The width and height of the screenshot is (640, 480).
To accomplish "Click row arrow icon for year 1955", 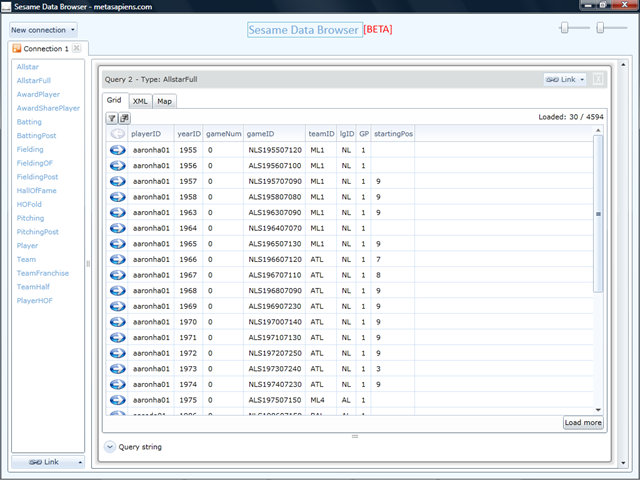I will 117,149.
